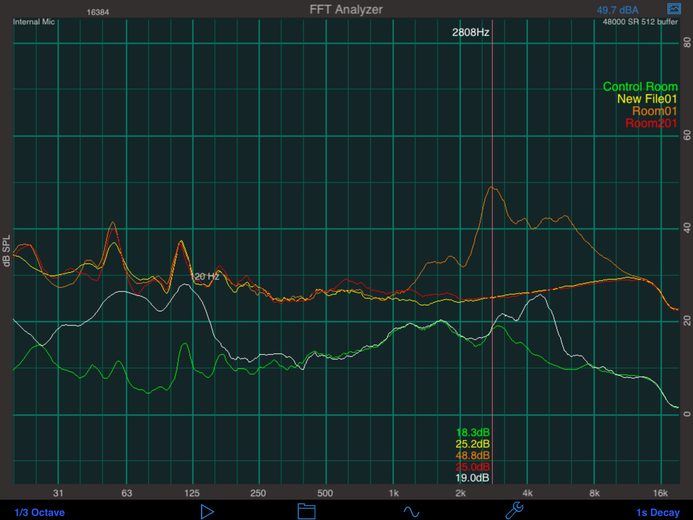Tap the 80 dB scale label
Screen dimensions: 693x520
pyautogui.click(x=687, y=42)
